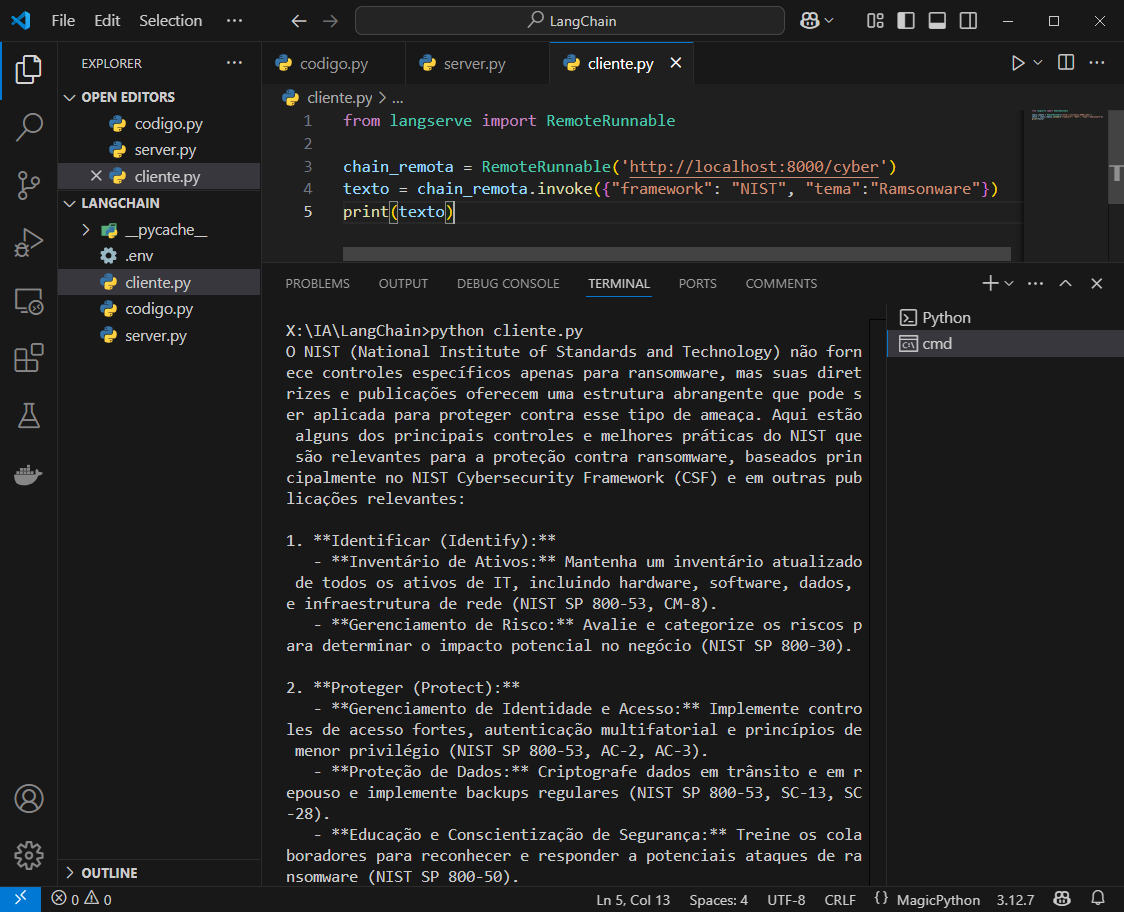1124x912 pixels.
Task: Click Ln 5, Col 13 cursor position
Action: coord(633,900)
